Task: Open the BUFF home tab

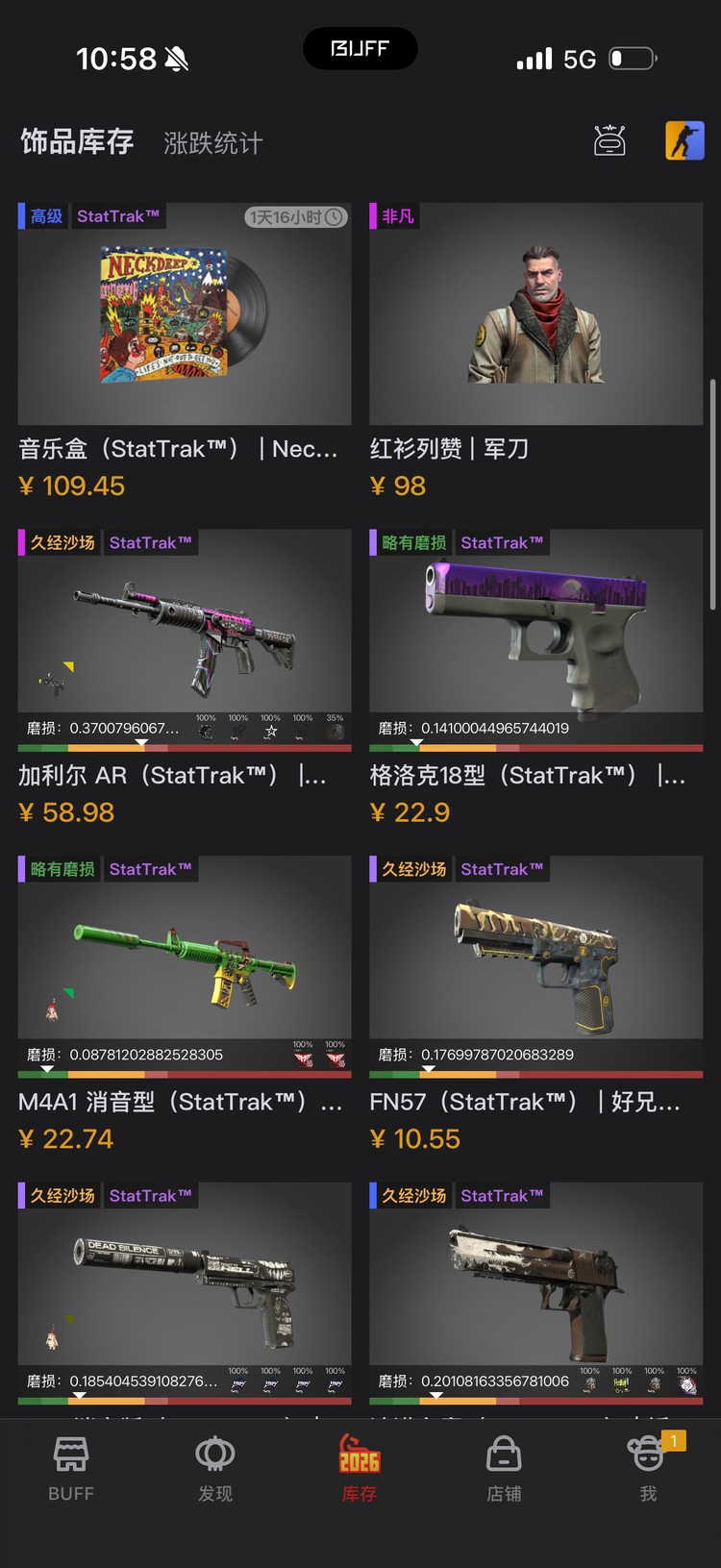Action: [x=71, y=1469]
